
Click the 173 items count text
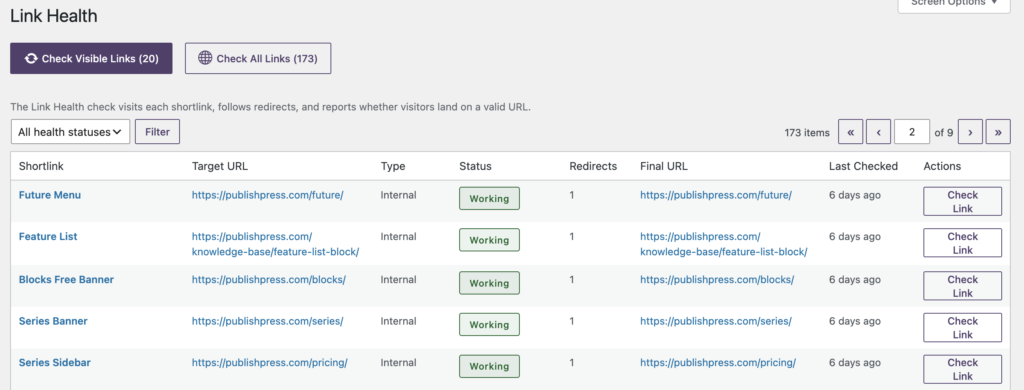pyautogui.click(x=807, y=133)
